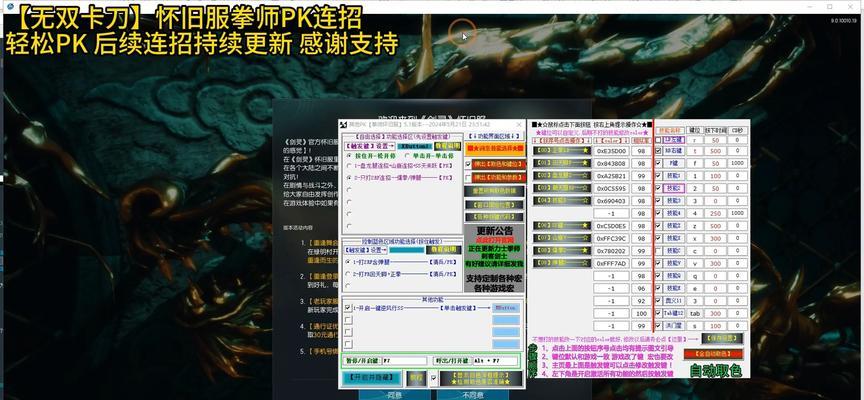This screenshot has width=864, height=400.
Task: Click the 【00】 sequence button
Action: [562, 150]
